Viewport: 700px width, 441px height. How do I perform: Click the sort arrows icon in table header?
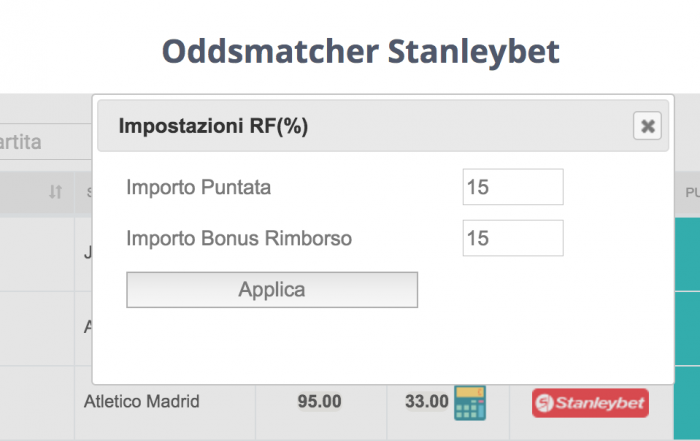tap(55, 192)
